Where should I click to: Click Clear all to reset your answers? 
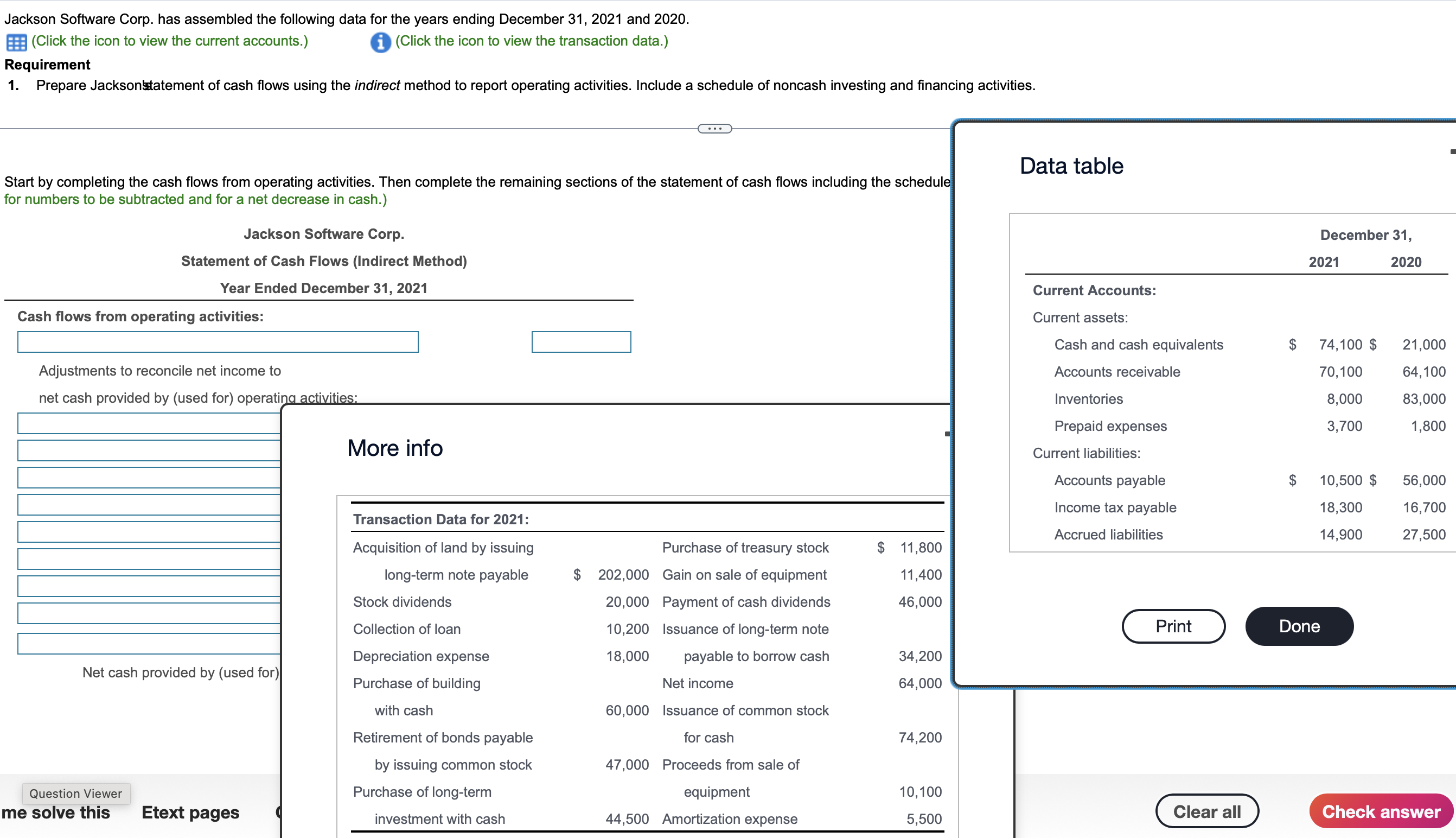tap(1206, 810)
